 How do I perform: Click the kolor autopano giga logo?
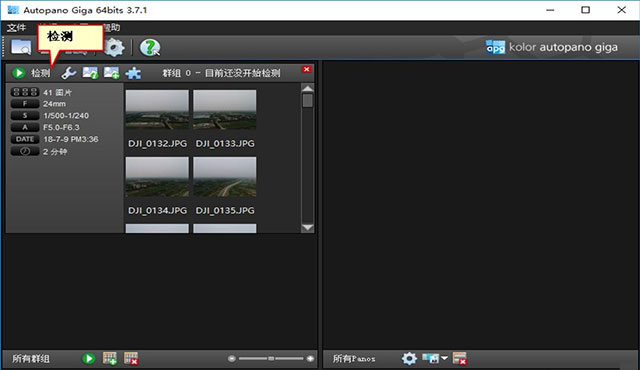point(552,47)
